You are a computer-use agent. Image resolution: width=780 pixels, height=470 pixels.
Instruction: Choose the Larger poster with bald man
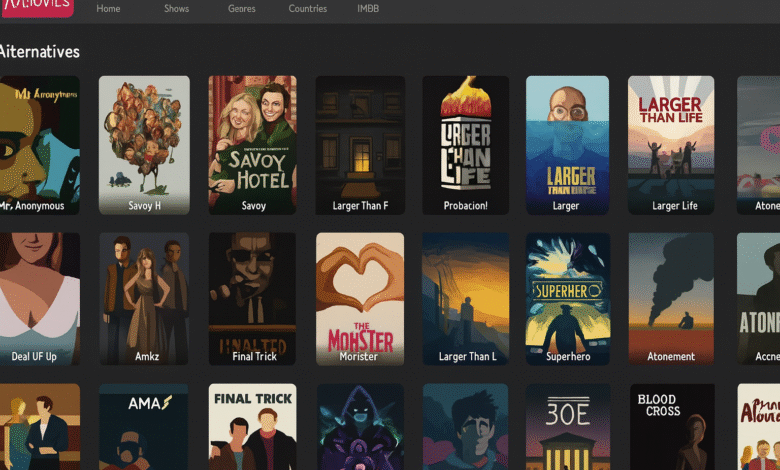click(567, 140)
